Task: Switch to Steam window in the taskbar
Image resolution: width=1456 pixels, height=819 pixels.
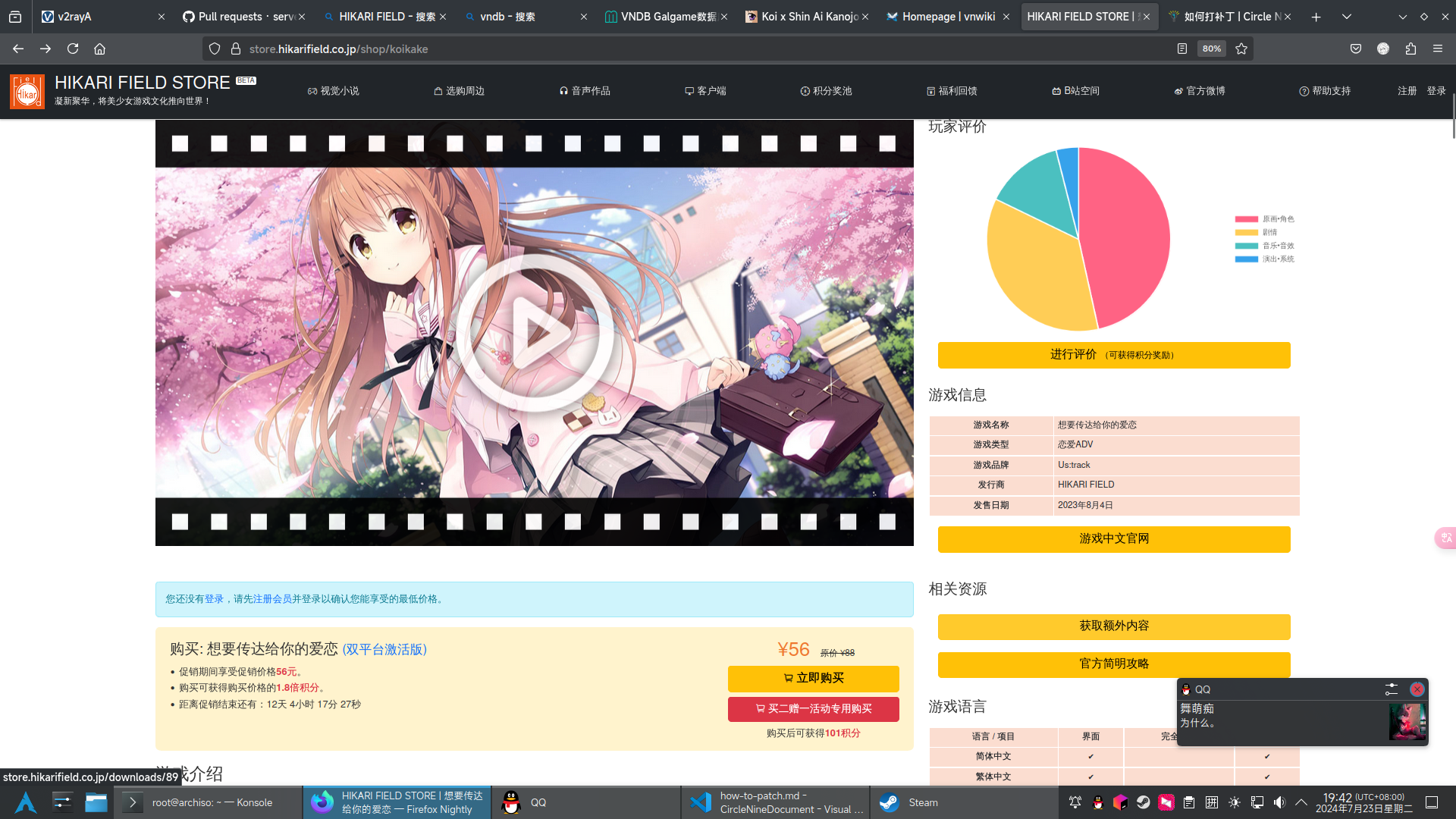Action: coord(963,802)
